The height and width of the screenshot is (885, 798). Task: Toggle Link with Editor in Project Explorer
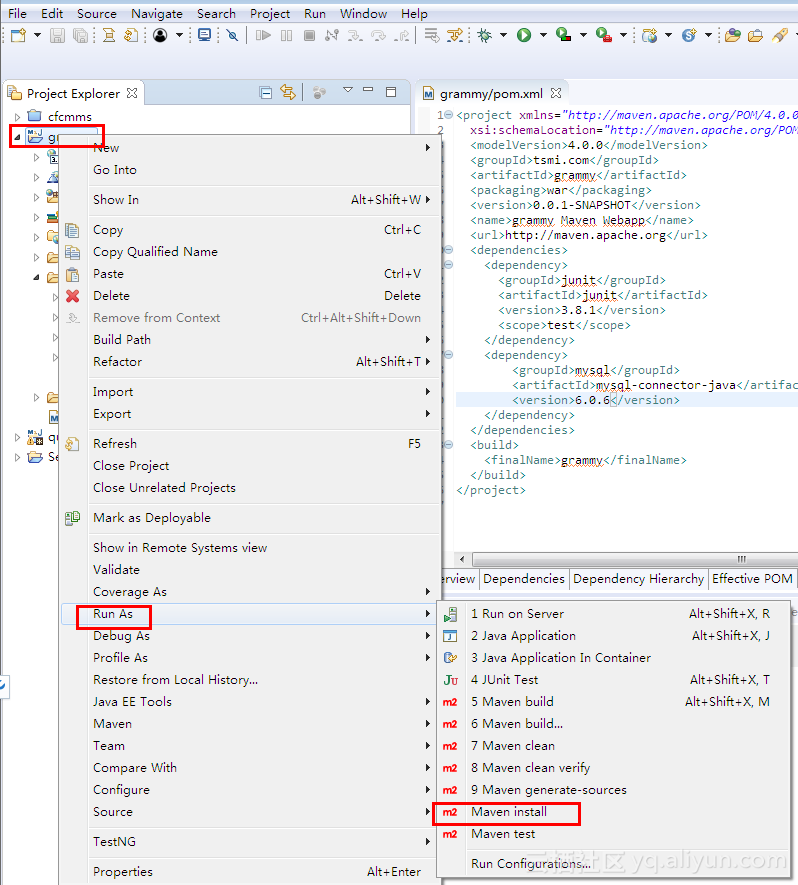click(288, 93)
